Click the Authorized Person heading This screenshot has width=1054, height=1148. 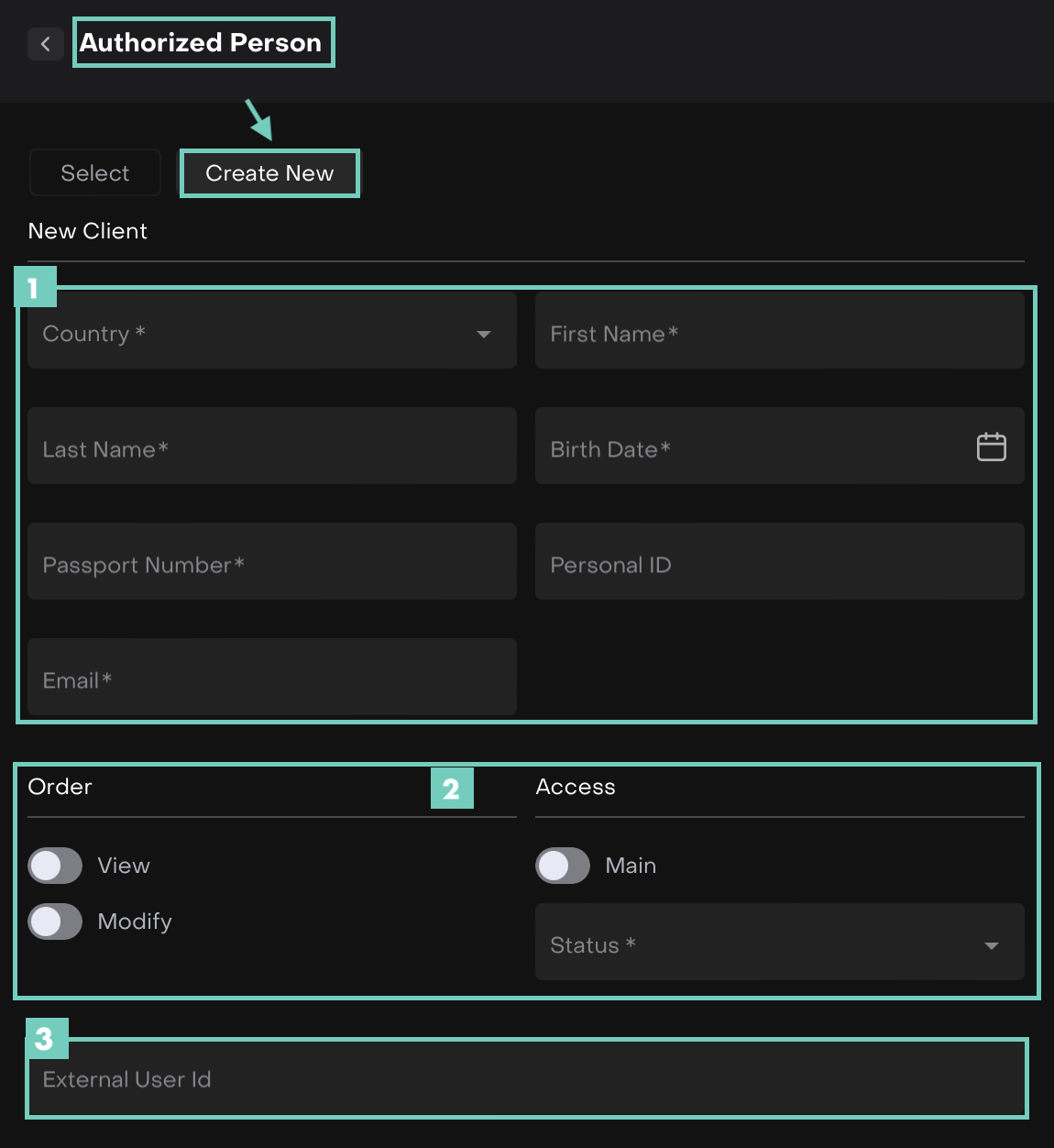pos(201,43)
